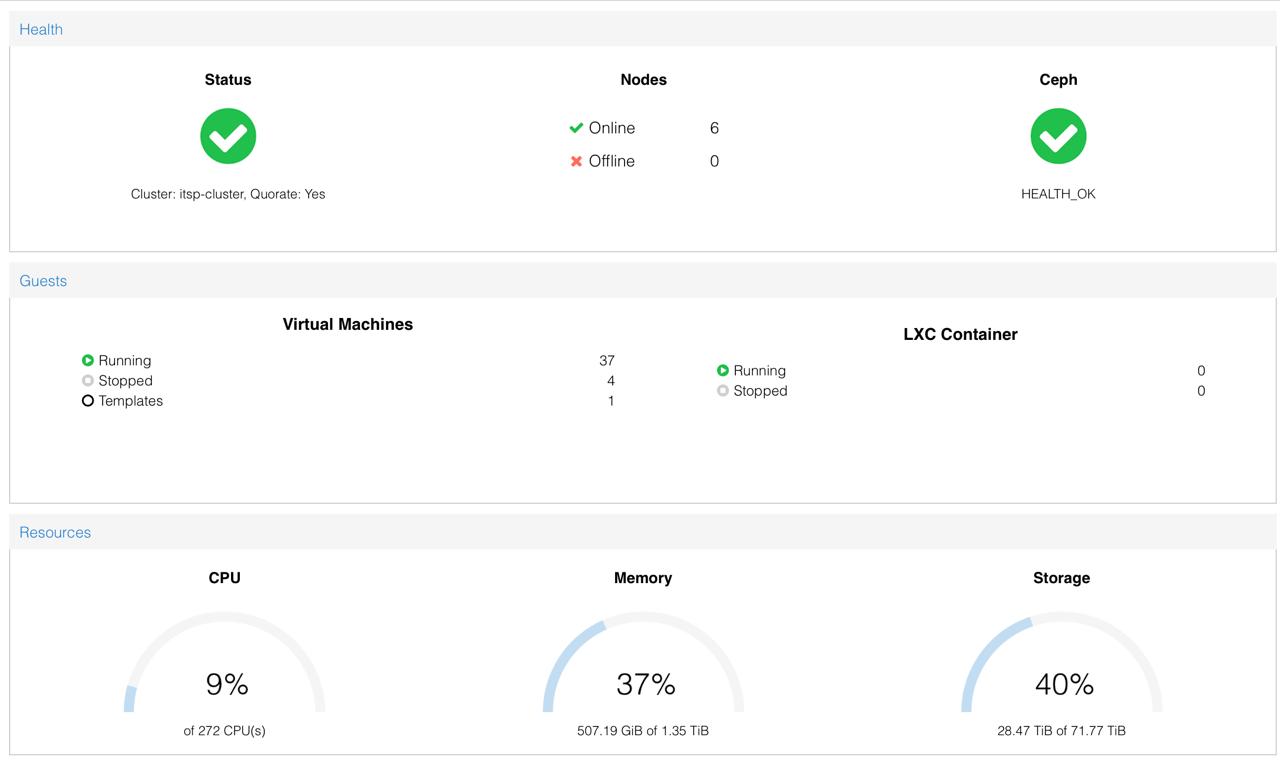Click the Health panel header
Viewport: 1280px width, 765px height.
click(643, 29)
